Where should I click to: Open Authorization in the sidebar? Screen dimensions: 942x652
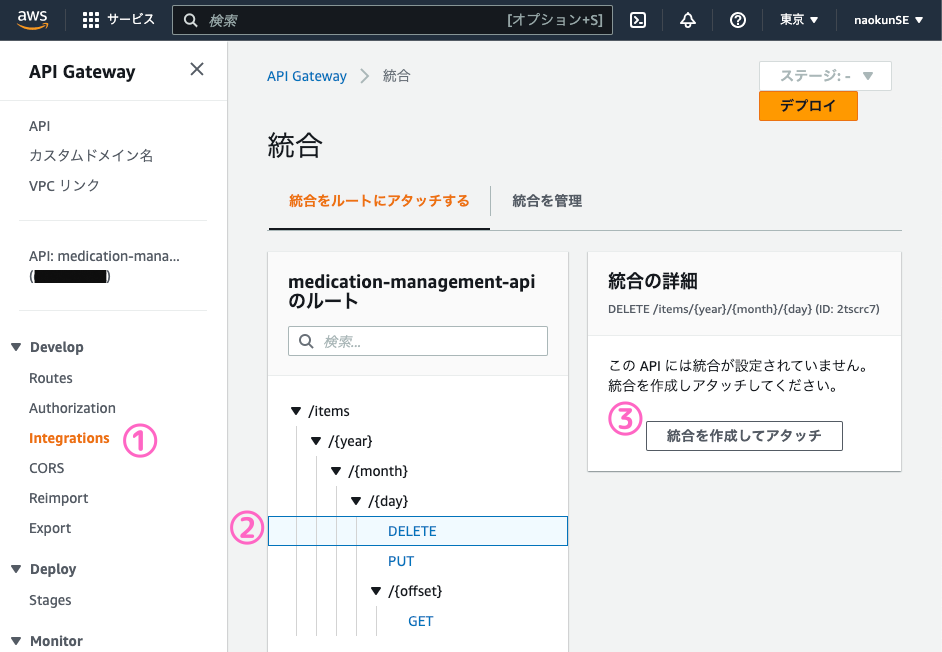point(72,408)
